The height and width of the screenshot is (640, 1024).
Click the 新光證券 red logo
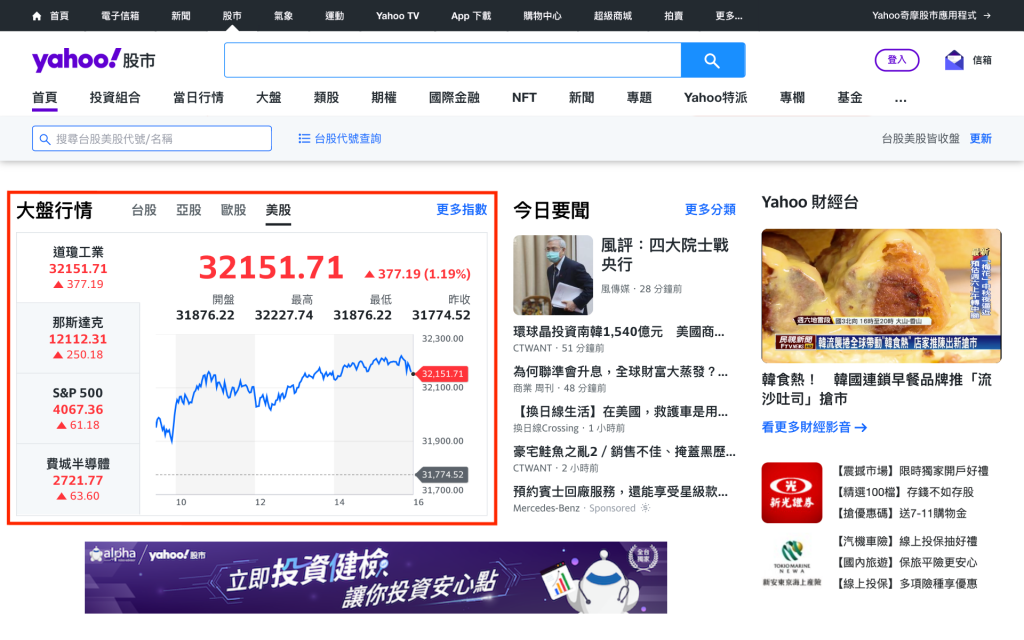point(792,492)
